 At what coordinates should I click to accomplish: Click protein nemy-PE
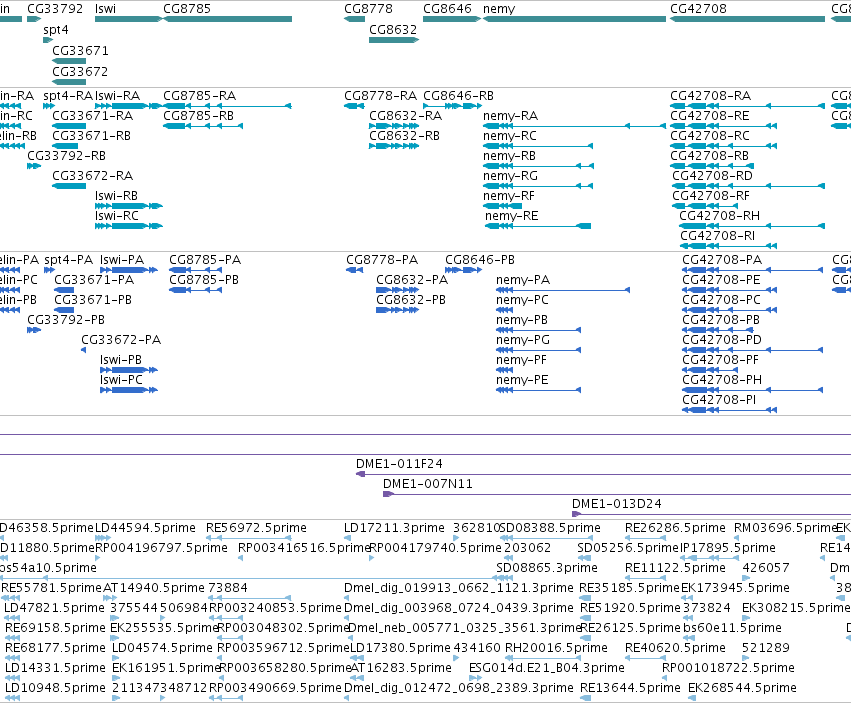538,390
